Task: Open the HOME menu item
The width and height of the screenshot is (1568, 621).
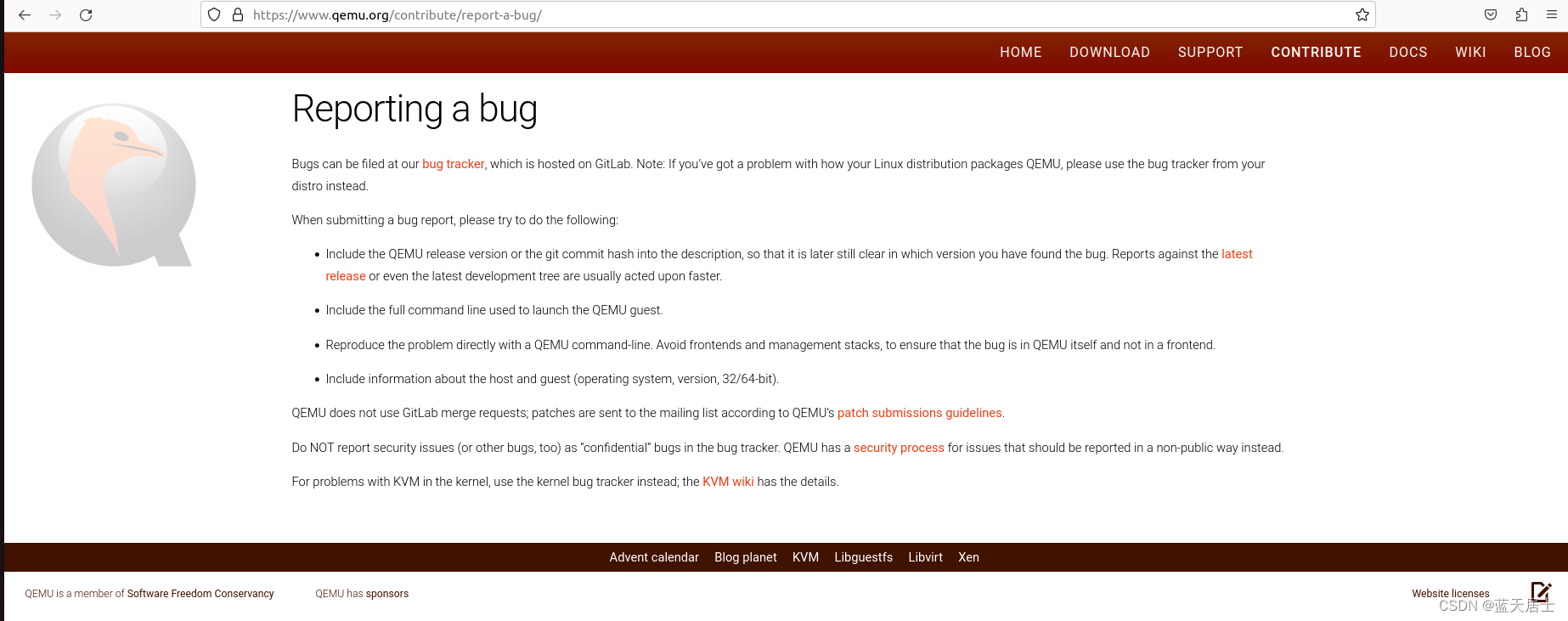Action: click(x=1020, y=53)
